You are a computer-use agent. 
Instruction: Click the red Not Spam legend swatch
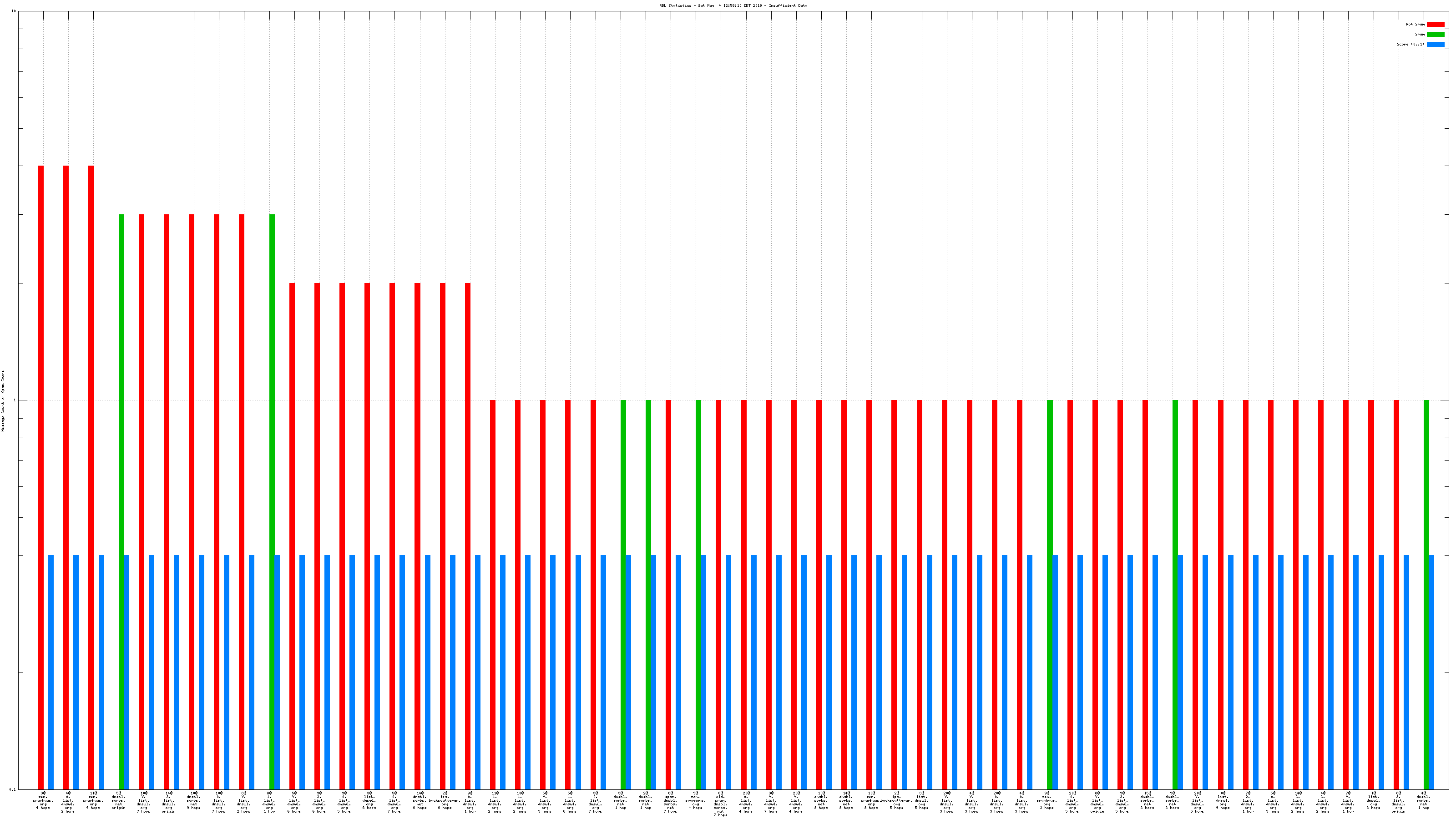click(1435, 24)
